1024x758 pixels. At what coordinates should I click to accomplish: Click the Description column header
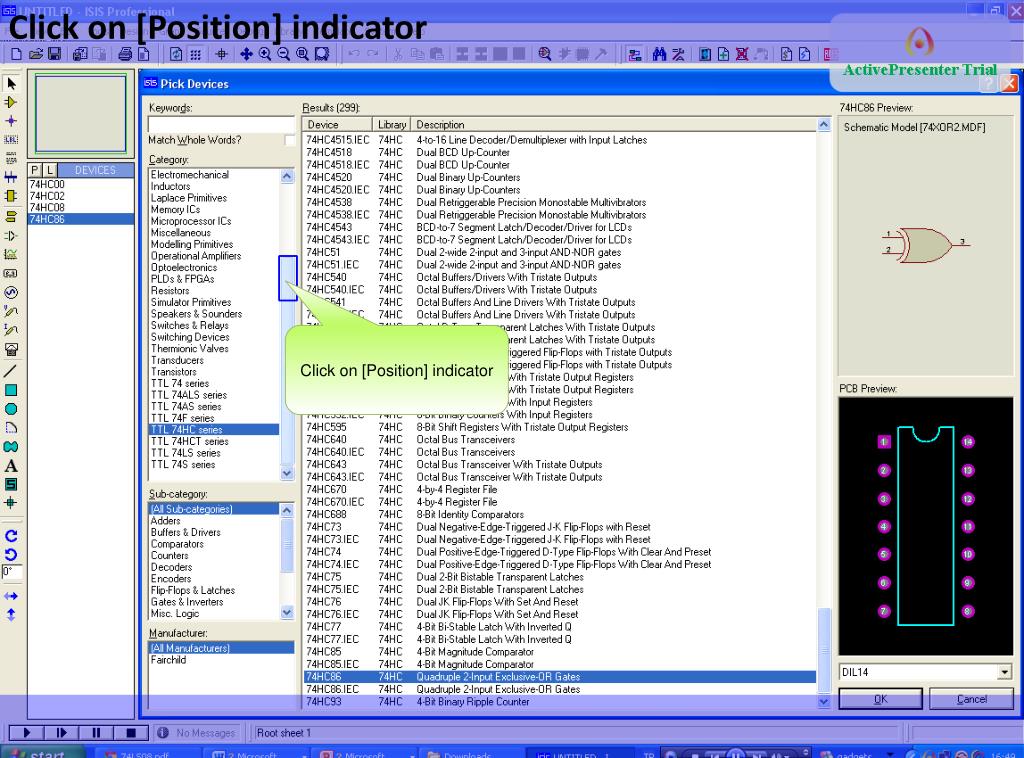pyautogui.click(x=614, y=125)
